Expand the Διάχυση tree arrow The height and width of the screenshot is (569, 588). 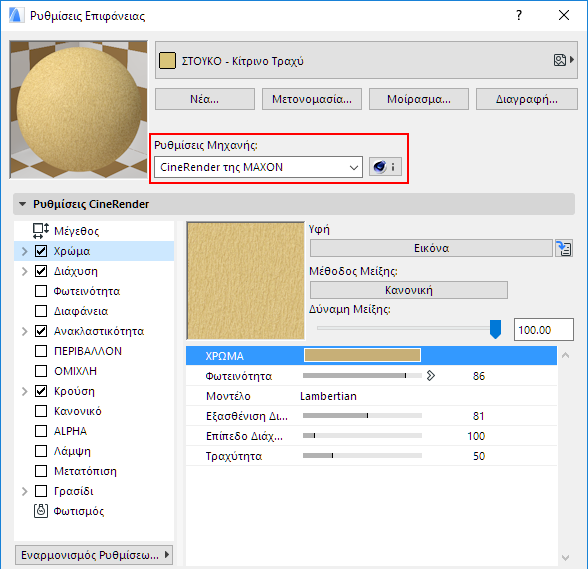point(25,271)
